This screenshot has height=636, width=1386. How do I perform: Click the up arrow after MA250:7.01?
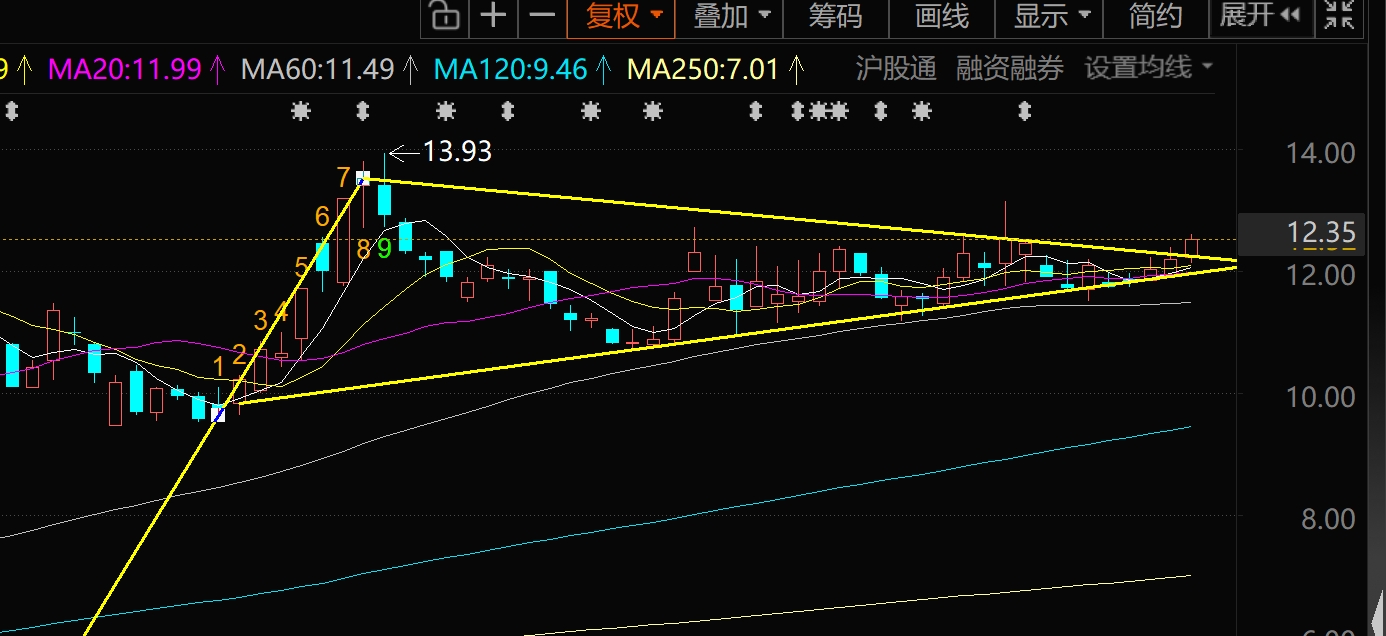click(x=796, y=69)
